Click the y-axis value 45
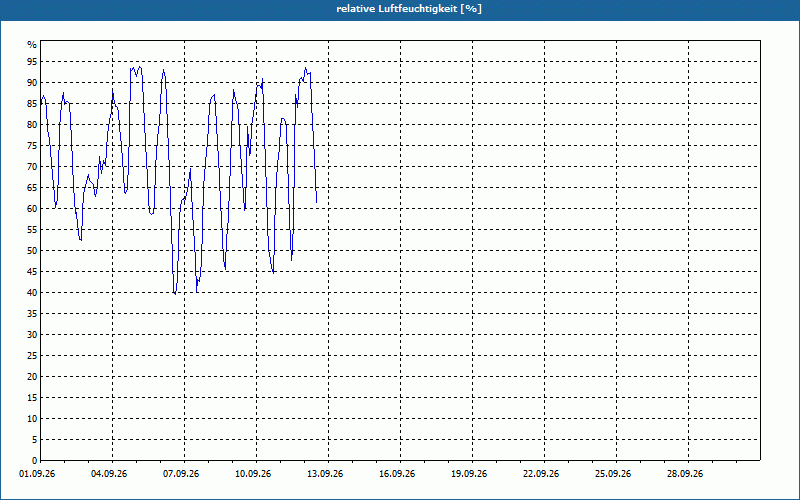This screenshot has height=500, width=800. (x=32, y=271)
